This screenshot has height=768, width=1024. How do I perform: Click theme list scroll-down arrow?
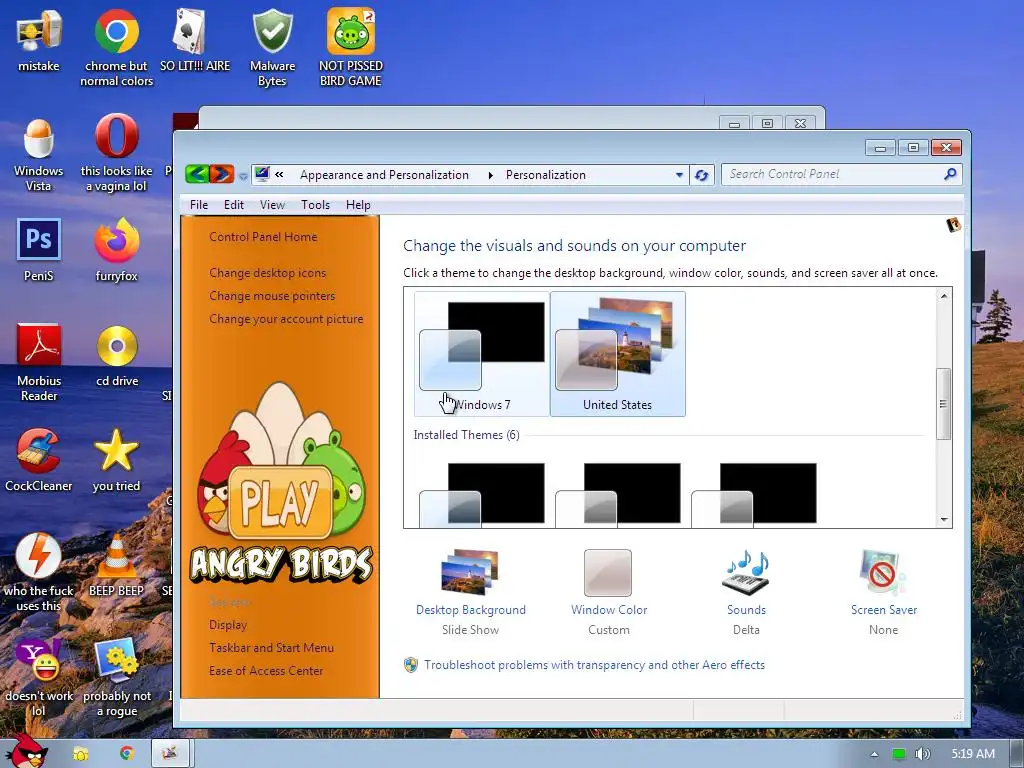coord(944,520)
